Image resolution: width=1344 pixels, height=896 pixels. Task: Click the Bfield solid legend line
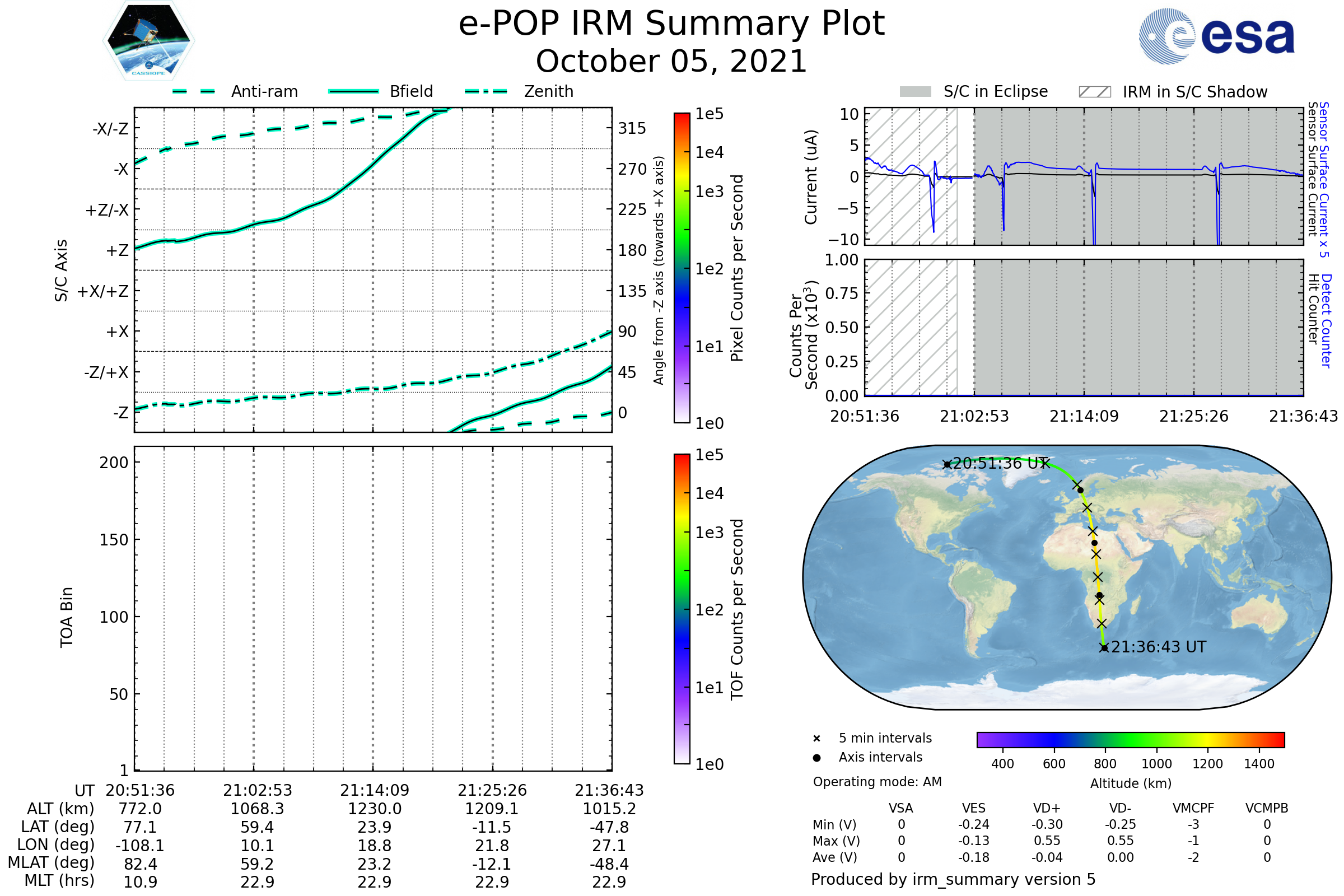(x=353, y=91)
